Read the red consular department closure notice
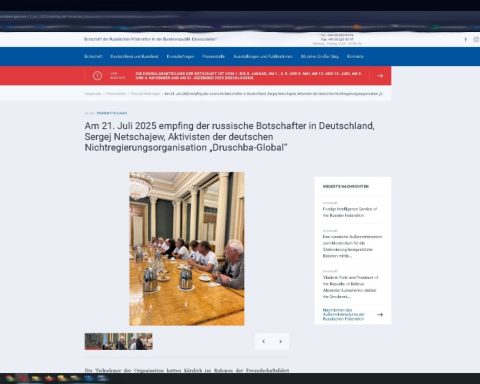 248,76
